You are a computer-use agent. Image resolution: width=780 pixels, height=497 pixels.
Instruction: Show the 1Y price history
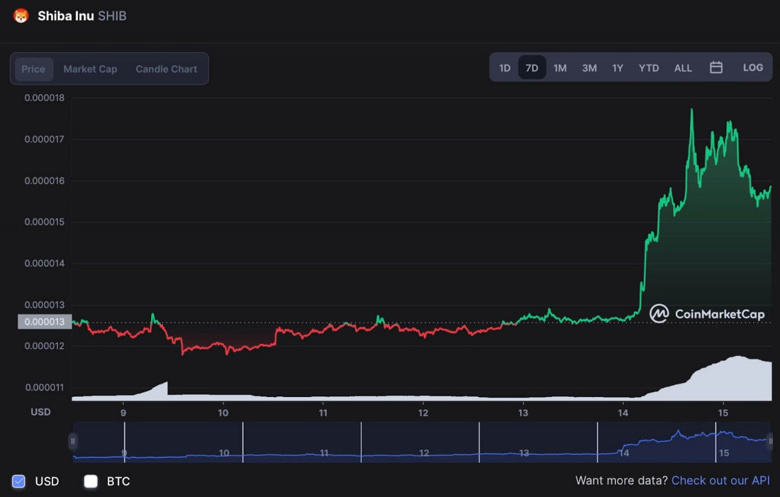tap(618, 68)
